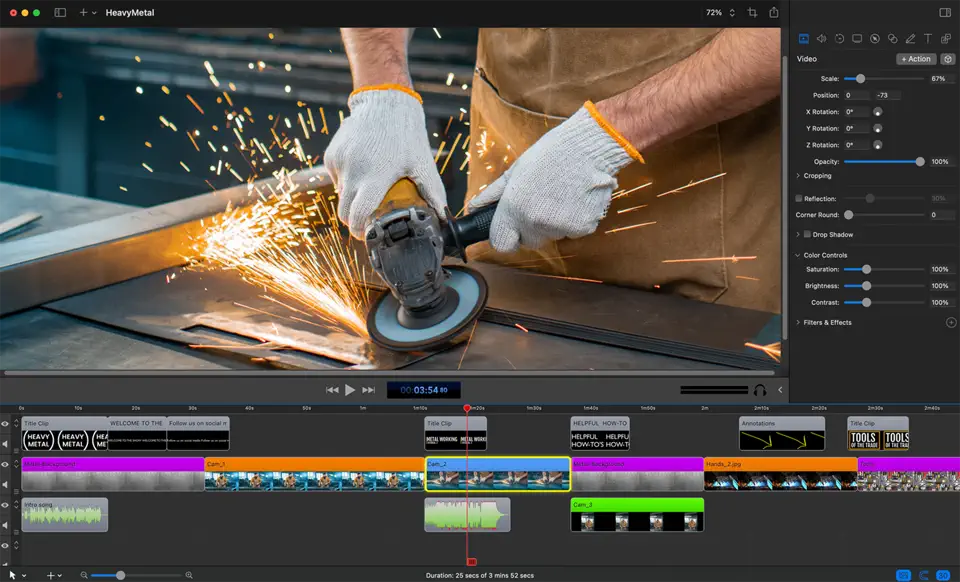The width and height of the screenshot is (960, 582).
Task: Click the Z Rotation dial
Action: pos(877,145)
